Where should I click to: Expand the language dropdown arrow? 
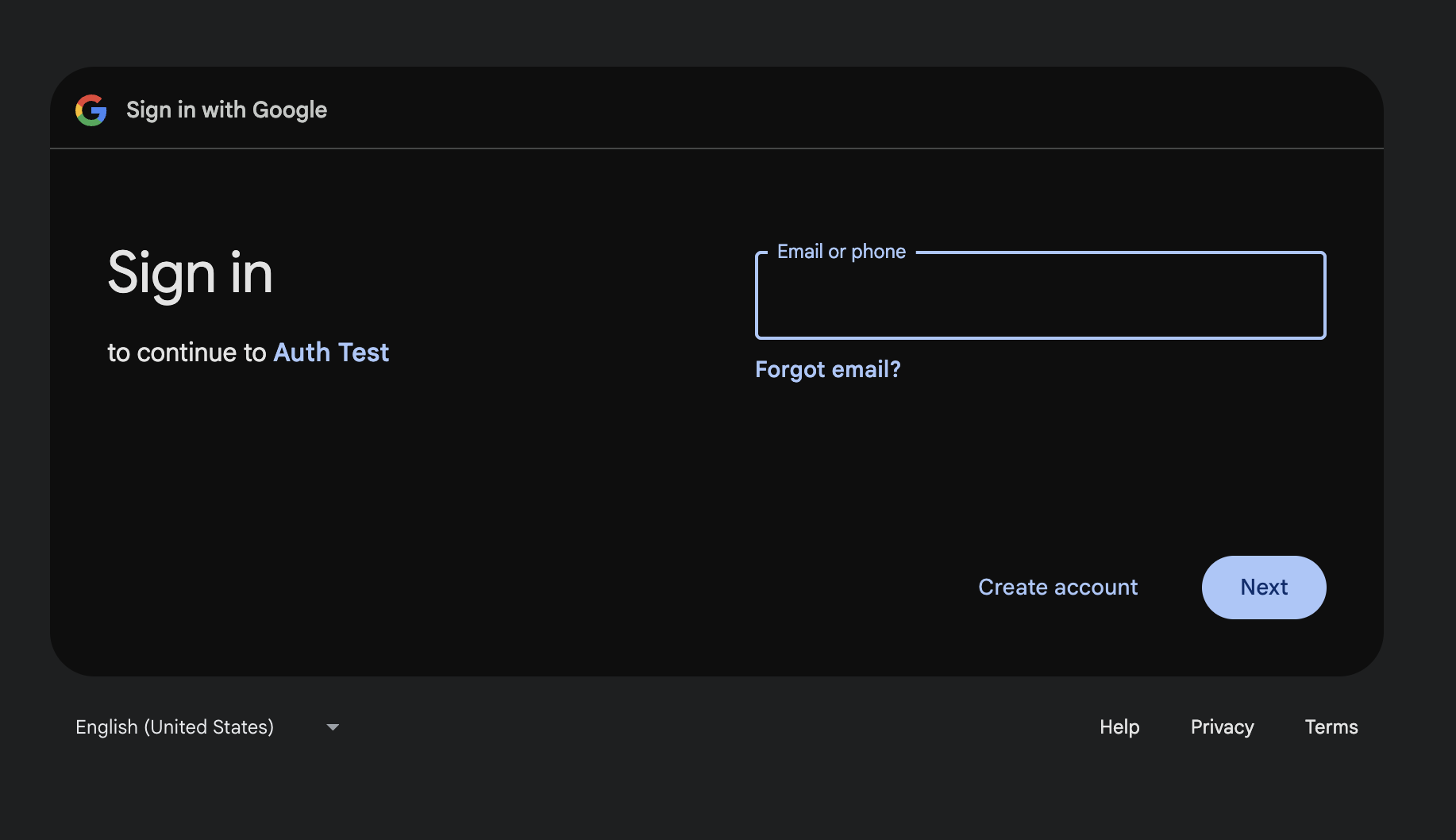pyautogui.click(x=333, y=727)
